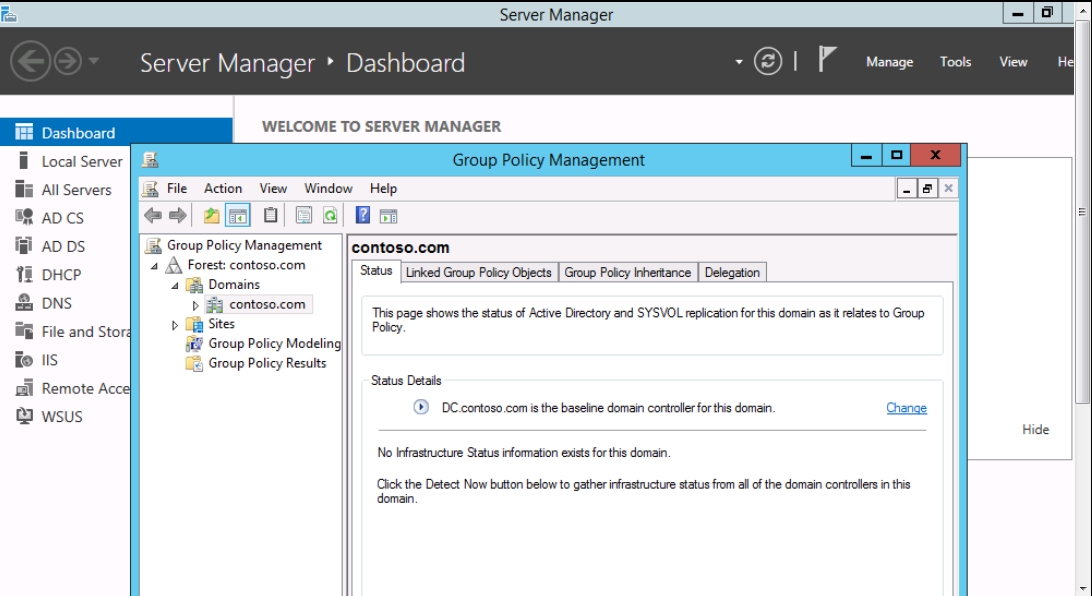Select Dashboard in the Server Manager sidebar
This screenshot has height=596, width=1092.
tap(116, 132)
